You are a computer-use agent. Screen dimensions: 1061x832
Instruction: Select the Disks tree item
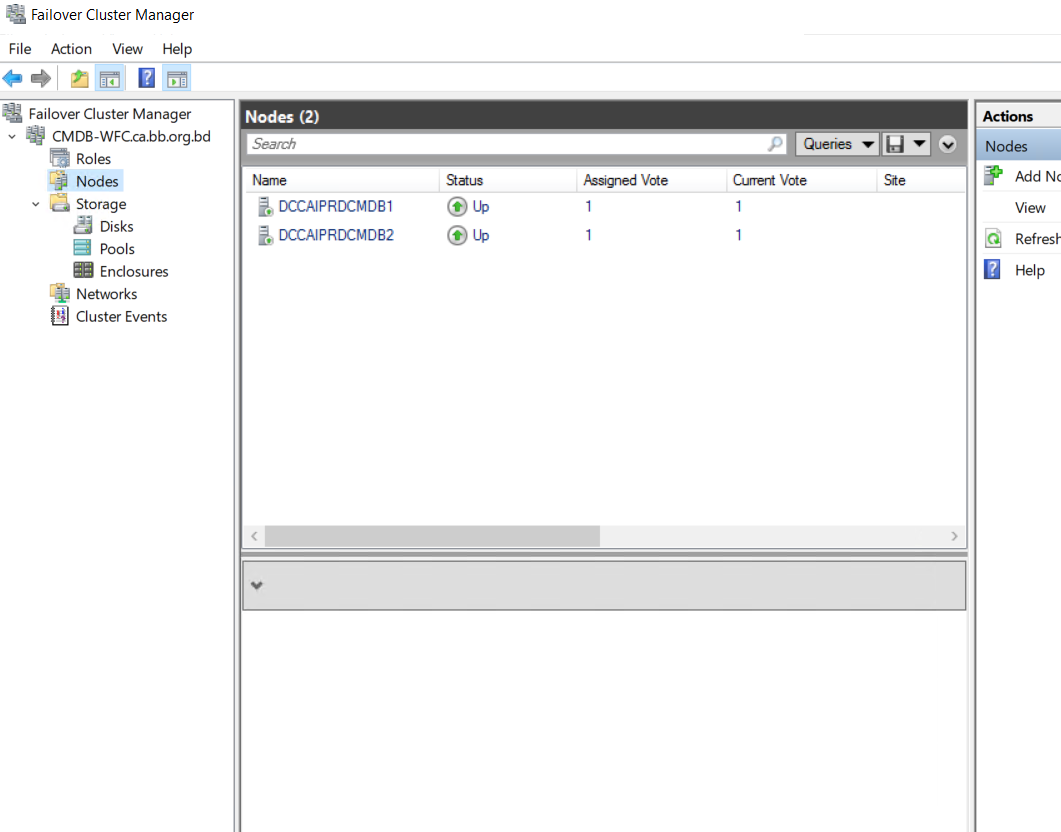tap(116, 227)
